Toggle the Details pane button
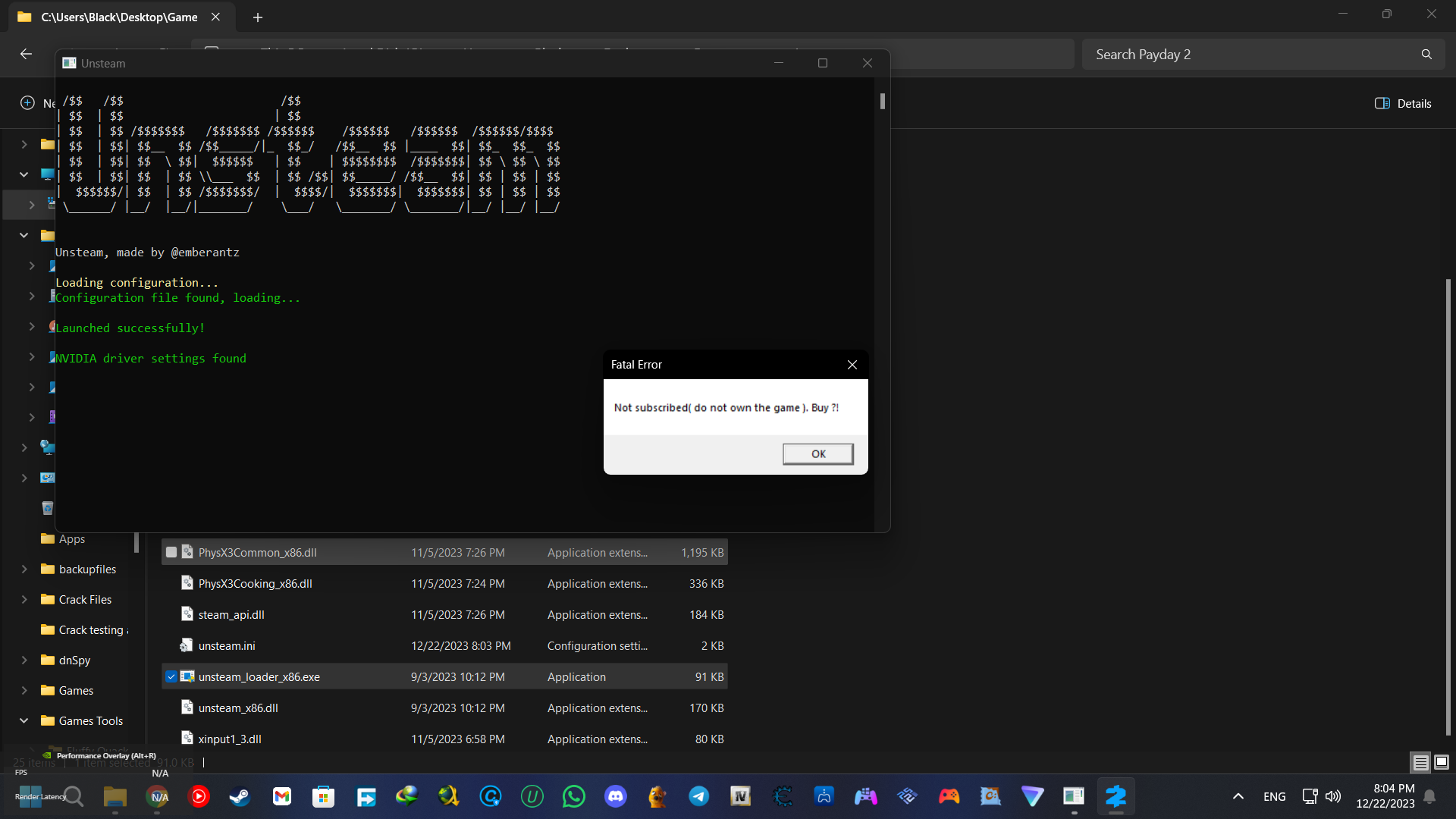 pos(1403,103)
